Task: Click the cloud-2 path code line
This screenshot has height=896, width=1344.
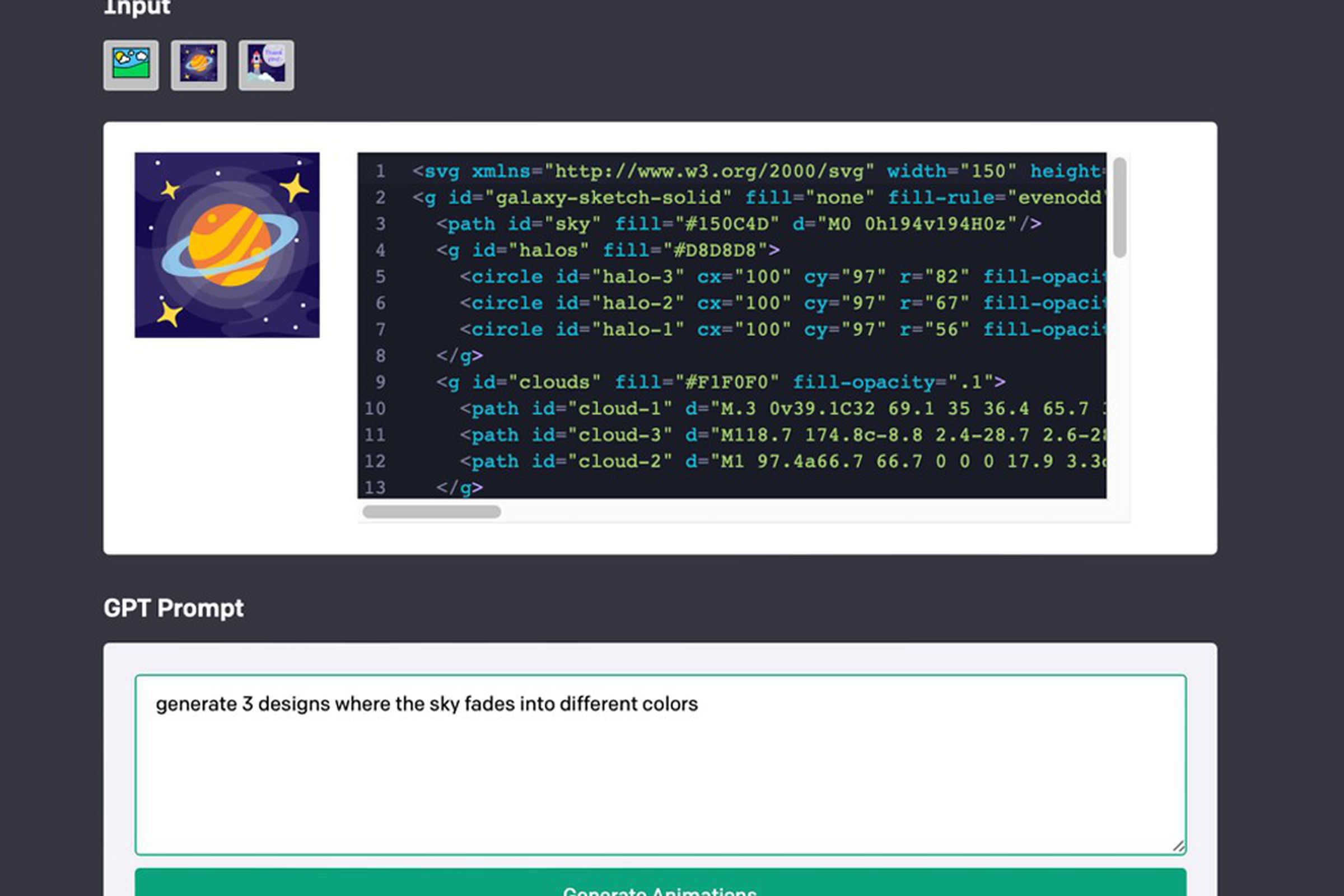Action: coord(783,461)
